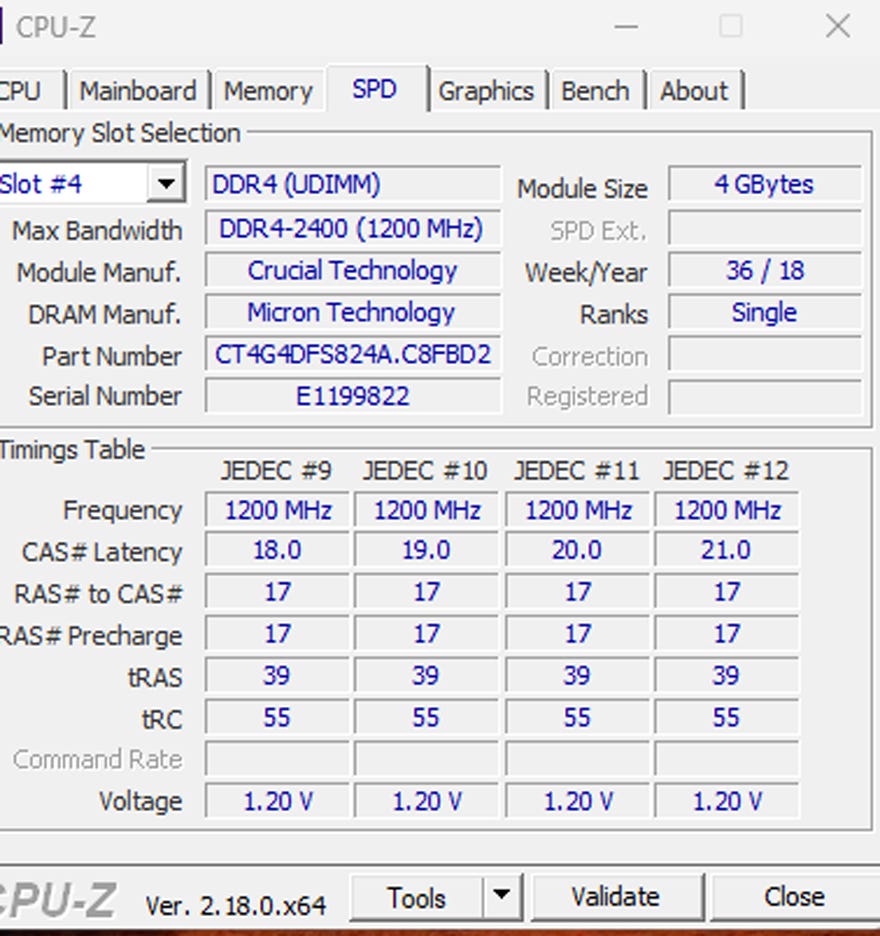
Task: Click the JEDEC #10 column header
Action: (x=425, y=470)
